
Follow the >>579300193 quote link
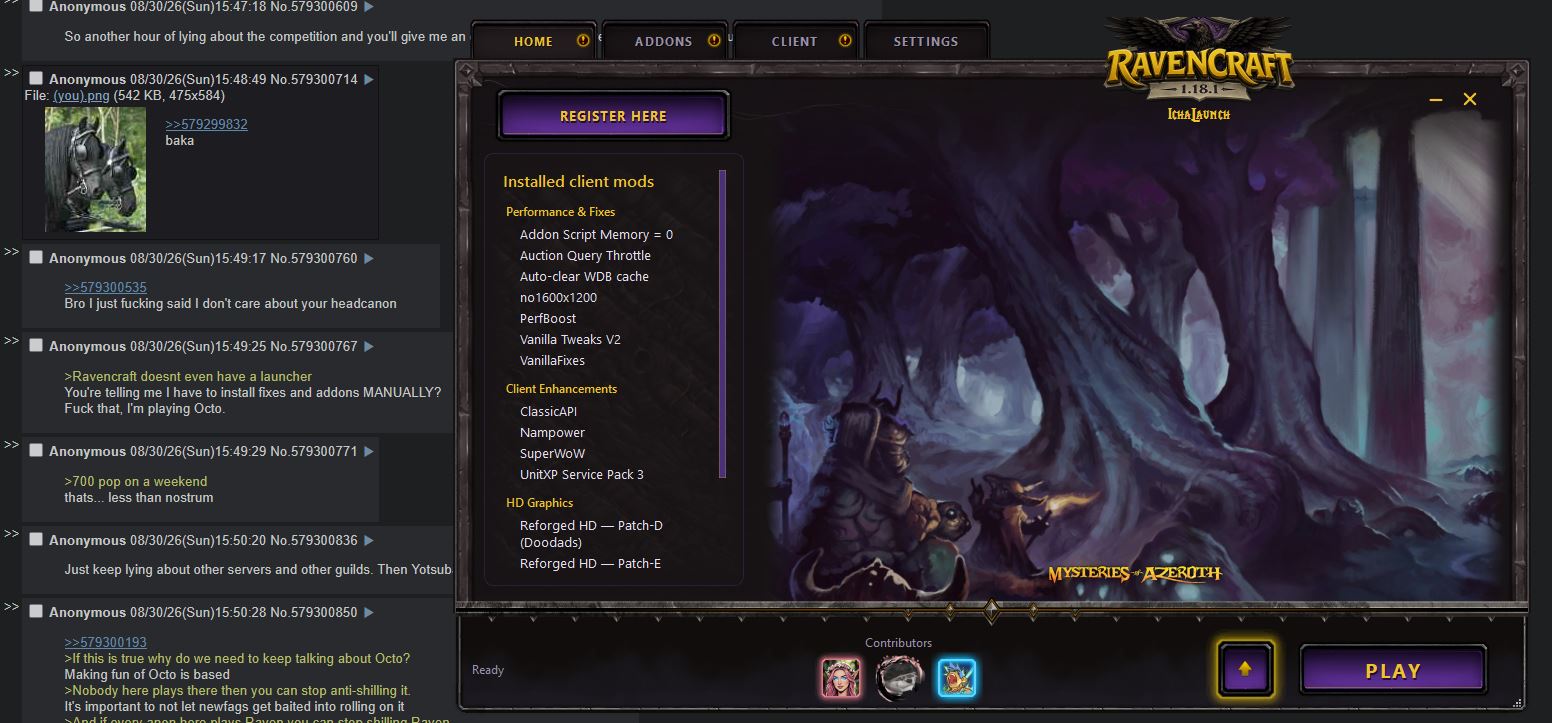pyautogui.click(x=105, y=642)
